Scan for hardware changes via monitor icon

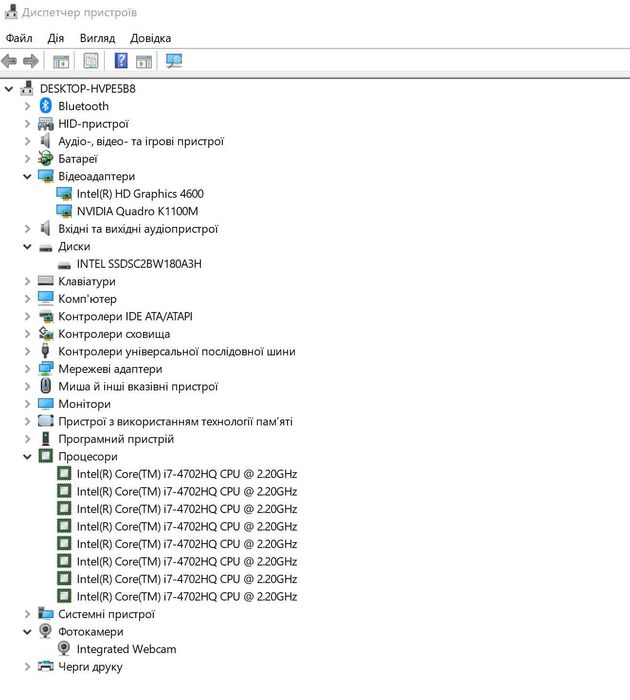174,61
